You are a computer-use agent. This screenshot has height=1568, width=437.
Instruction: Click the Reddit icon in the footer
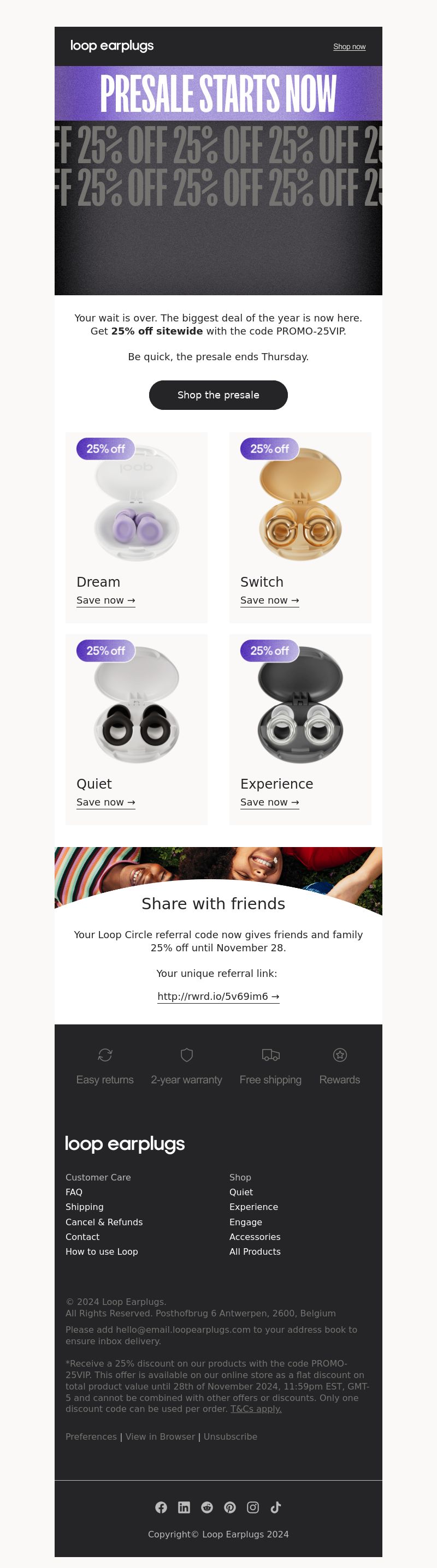pyautogui.click(x=207, y=1507)
